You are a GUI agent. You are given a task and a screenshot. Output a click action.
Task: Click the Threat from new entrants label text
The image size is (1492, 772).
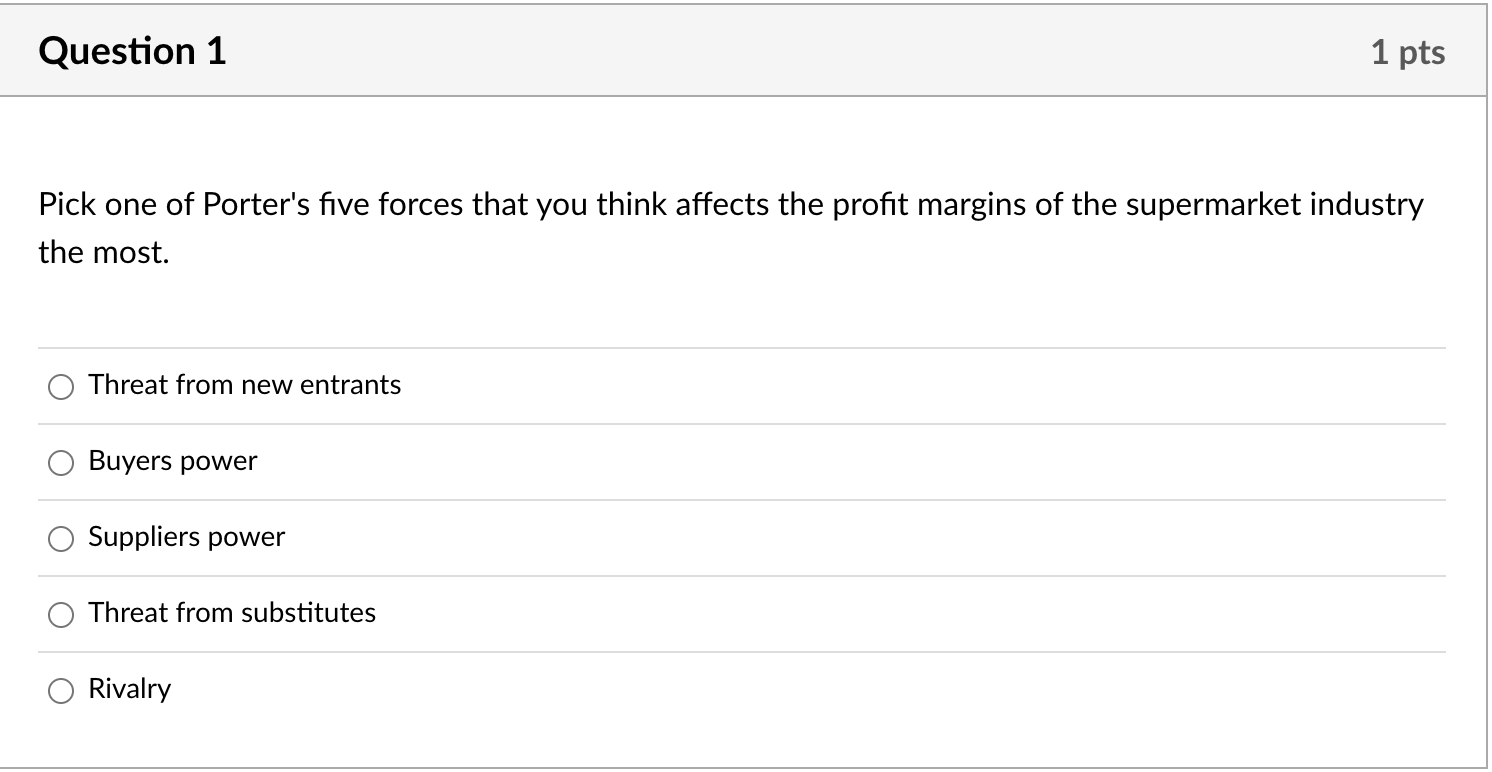coord(244,385)
